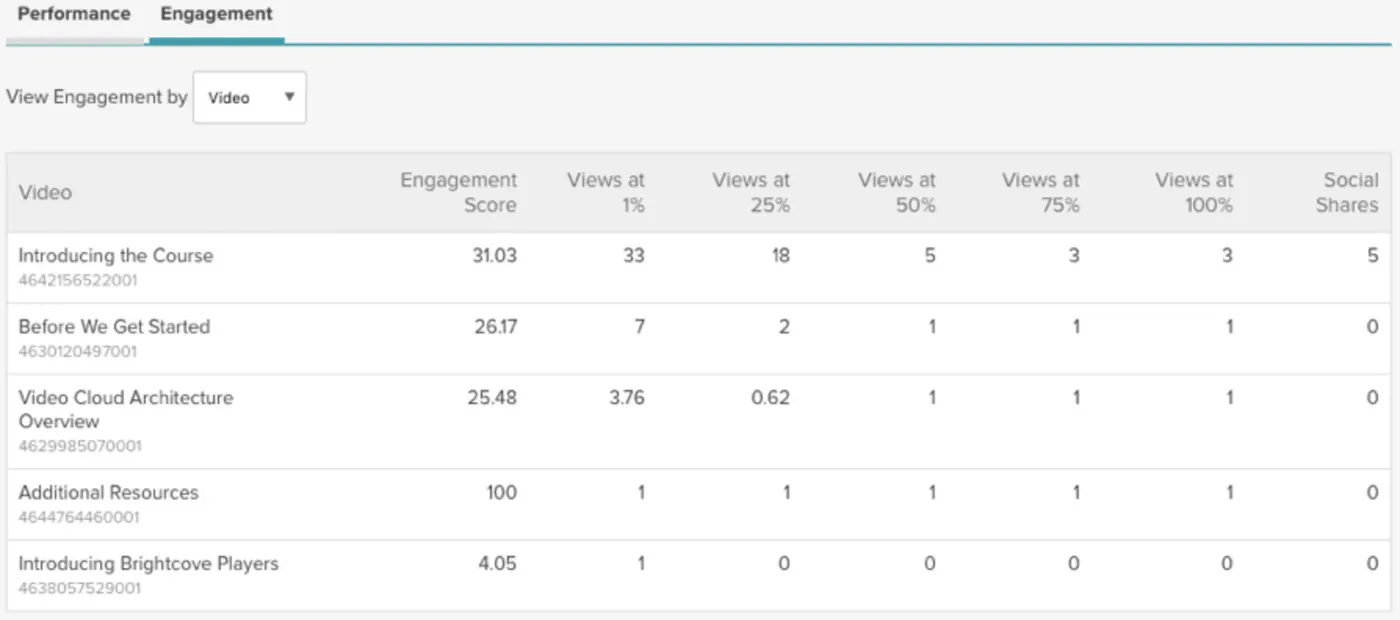Screen dimensions: 1400x620
Task: Sort by Views at 100% header
Action: (x=1194, y=192)
